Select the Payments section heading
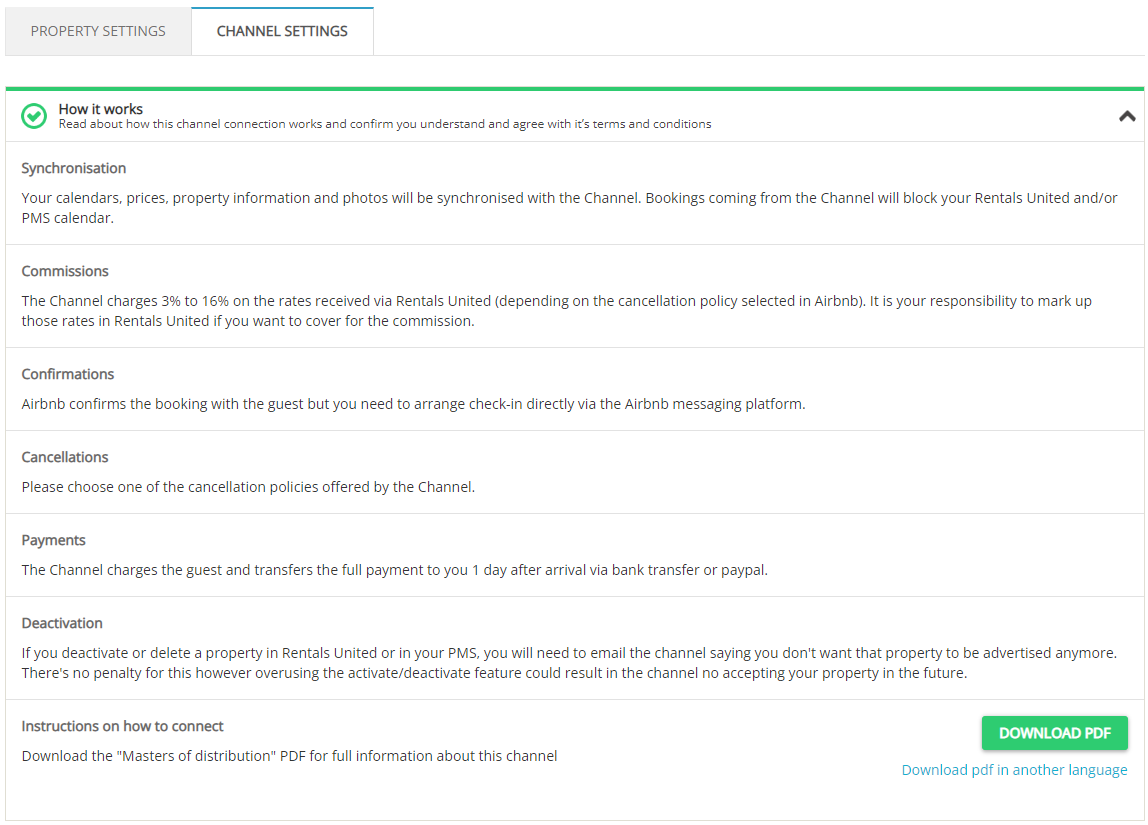1148x825 pixels. (x=53, y=540)
